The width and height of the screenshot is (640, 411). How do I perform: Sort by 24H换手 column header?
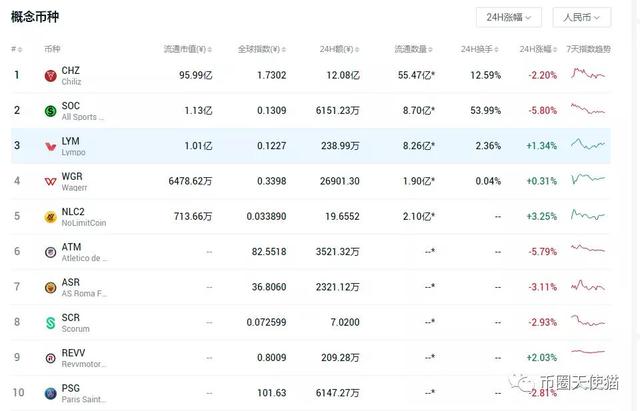480,49
